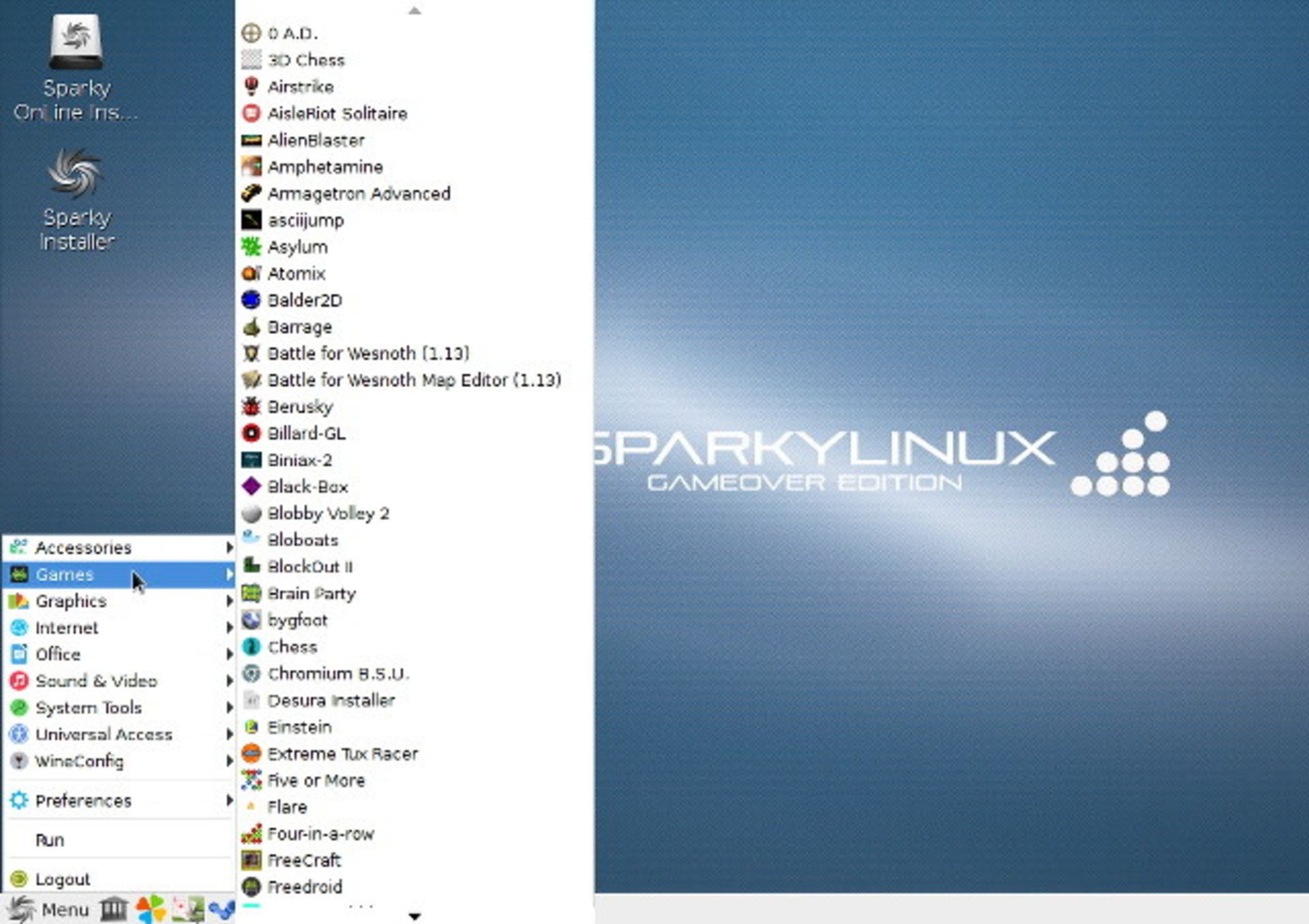The height and width of the screenshot is (924, 1309).
Task: Select Graphics in the main menu
Action: [72, 601]
